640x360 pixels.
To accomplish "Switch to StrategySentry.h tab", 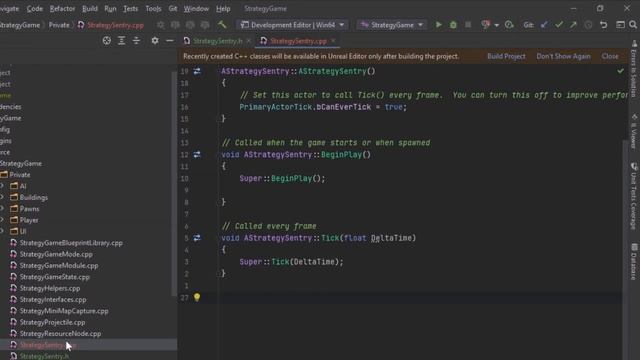I will tap(217, 41).
